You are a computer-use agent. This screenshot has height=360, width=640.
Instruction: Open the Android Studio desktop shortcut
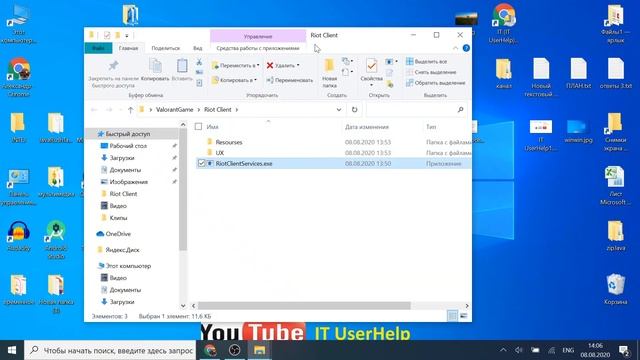coord(56,240)
